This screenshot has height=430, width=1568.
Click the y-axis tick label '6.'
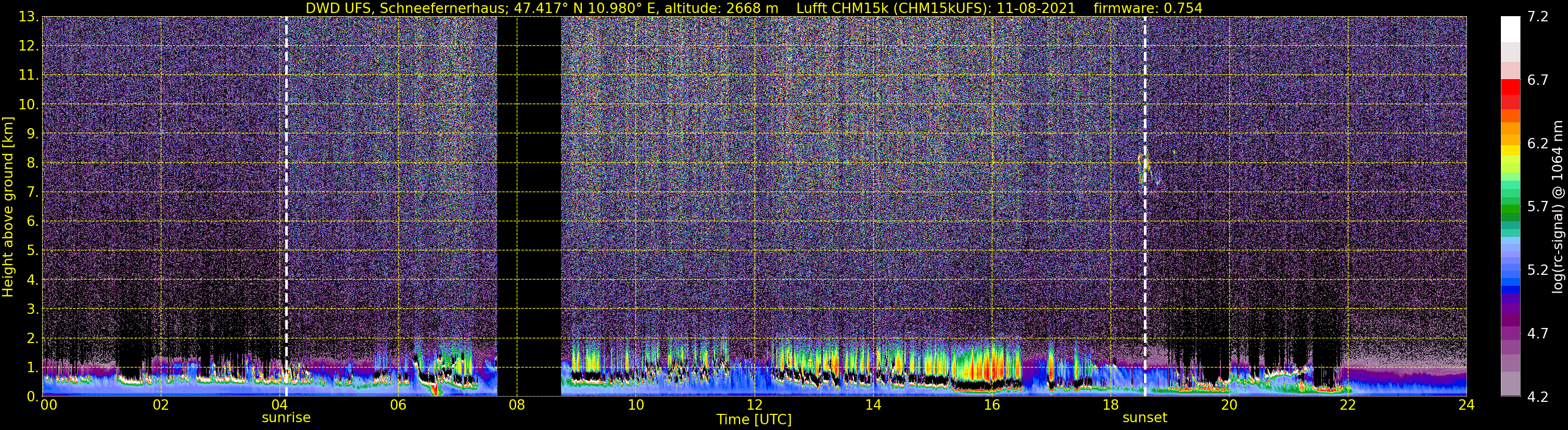coord(32,222)
